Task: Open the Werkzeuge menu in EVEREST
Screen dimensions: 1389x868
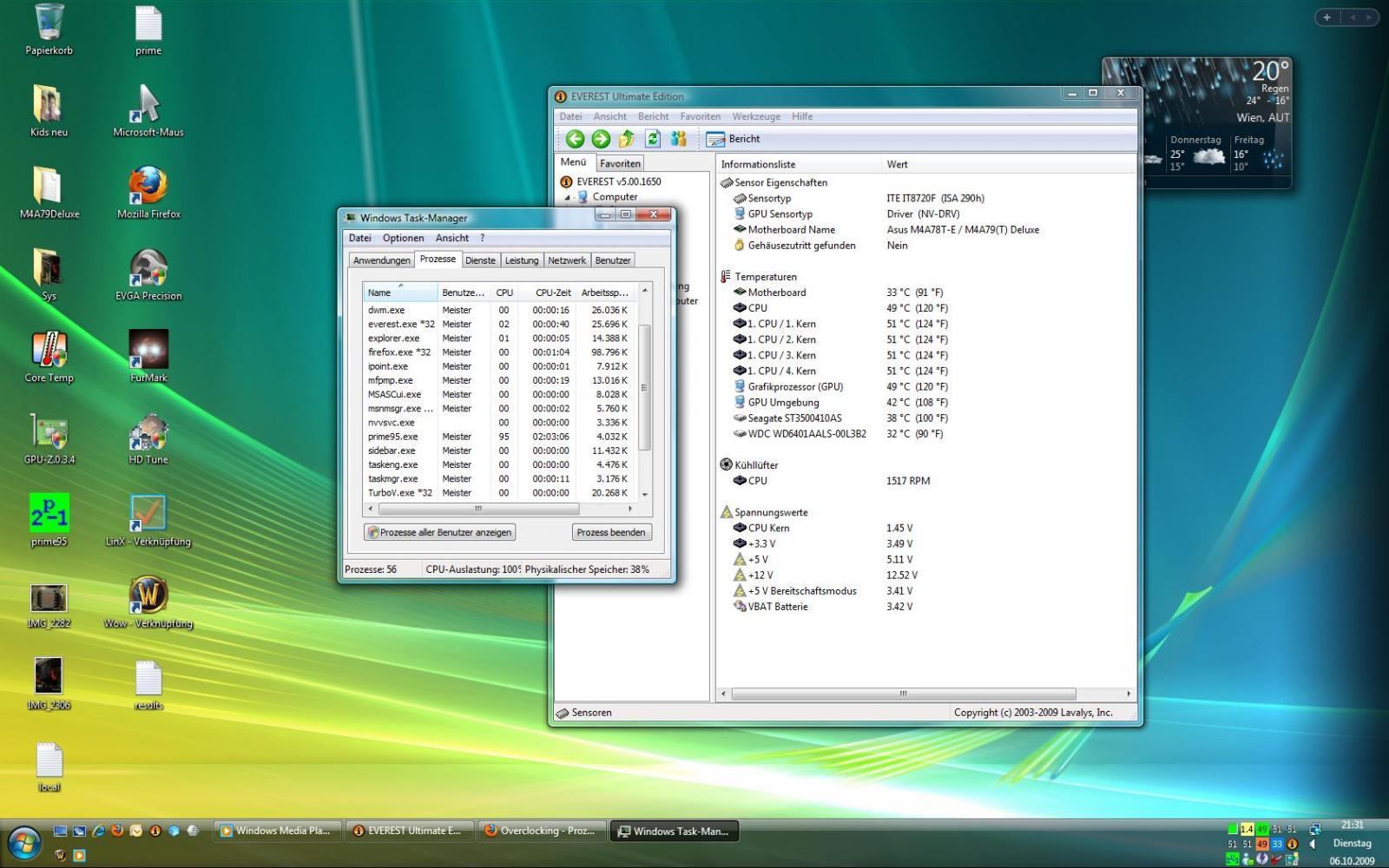Action: pos(756,116)
